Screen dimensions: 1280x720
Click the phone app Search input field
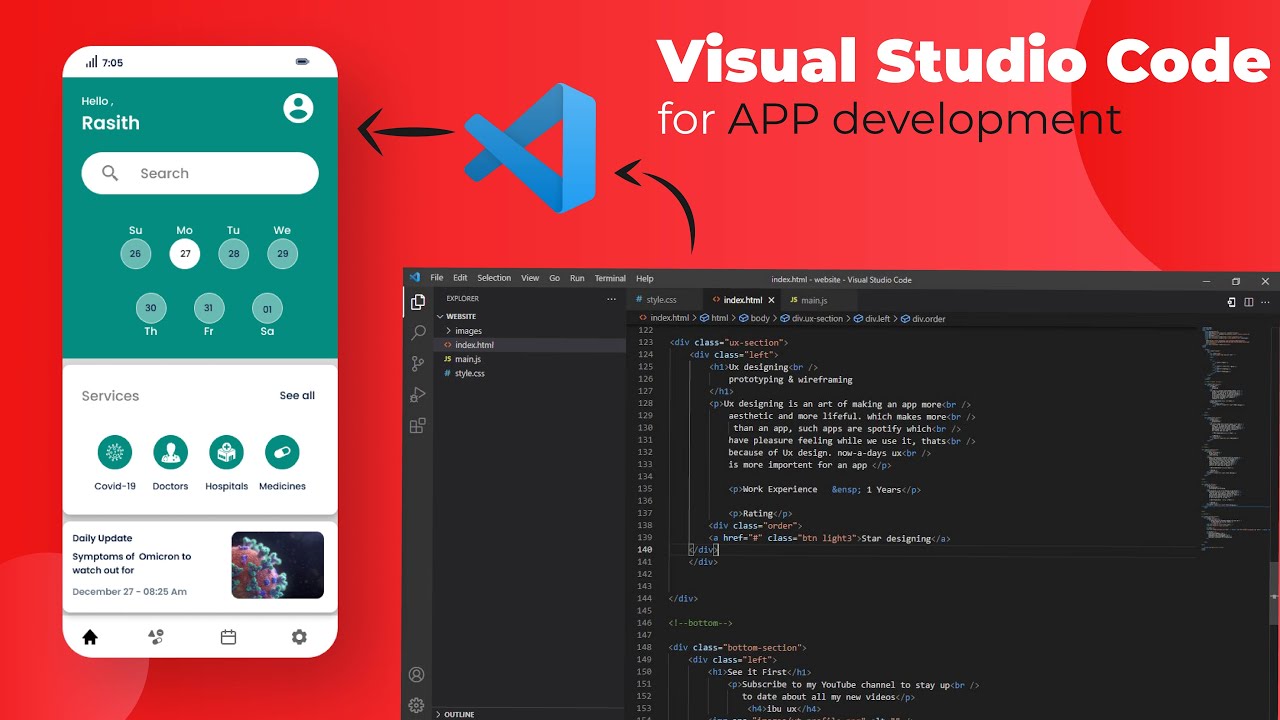(200, 173)
